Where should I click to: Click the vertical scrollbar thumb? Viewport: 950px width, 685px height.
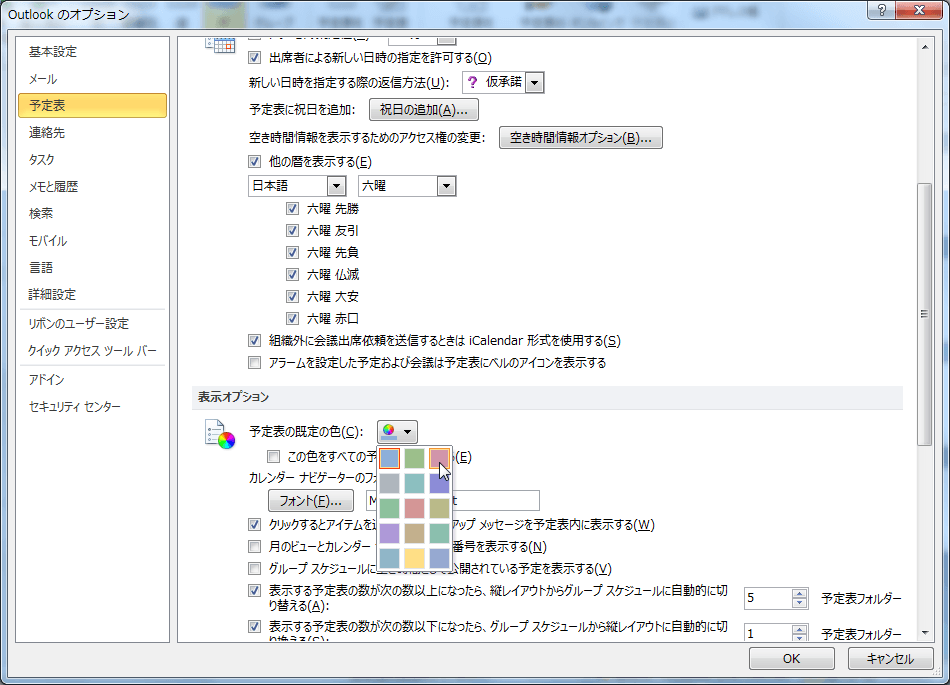pyautogui.click(x=925, y=314)
